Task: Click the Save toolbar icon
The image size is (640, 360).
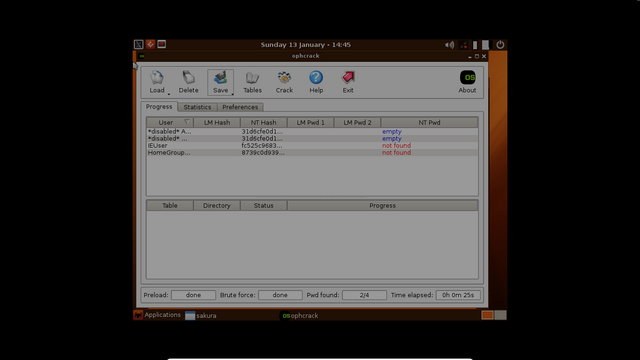Action: coord(220,82)
